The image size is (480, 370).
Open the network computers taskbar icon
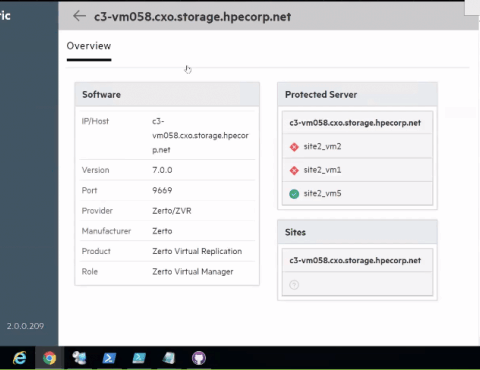(79, 358)
